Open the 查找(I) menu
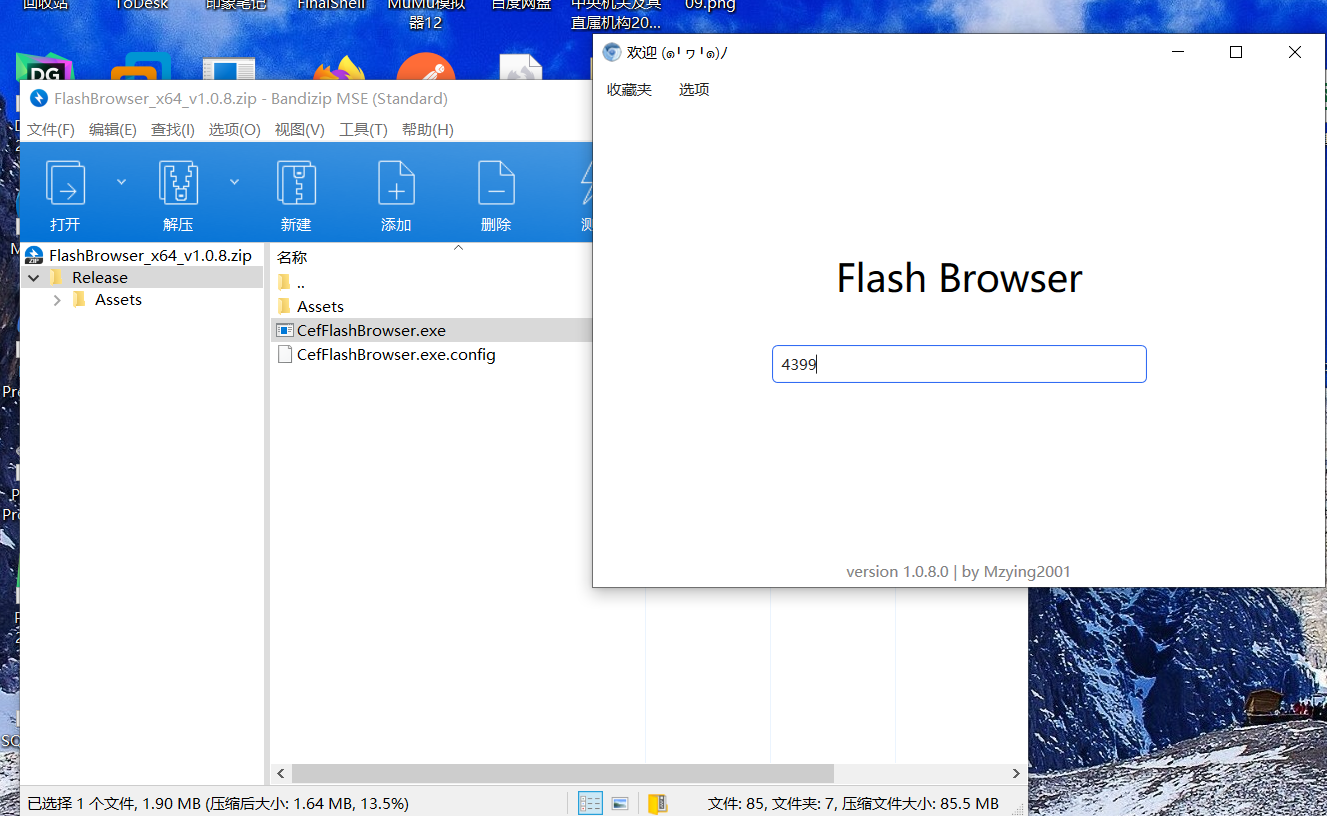 coord(173,129)
